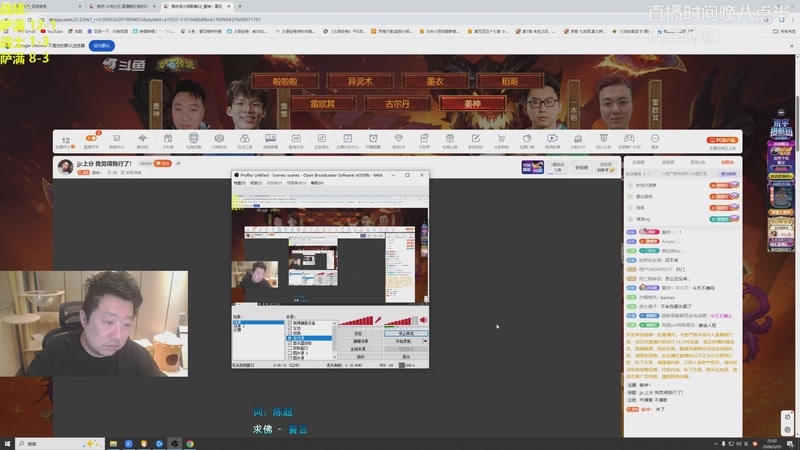Click the blue 设为默认 button in Chrome infobar

pyautogui.click(x=102, y=45)
